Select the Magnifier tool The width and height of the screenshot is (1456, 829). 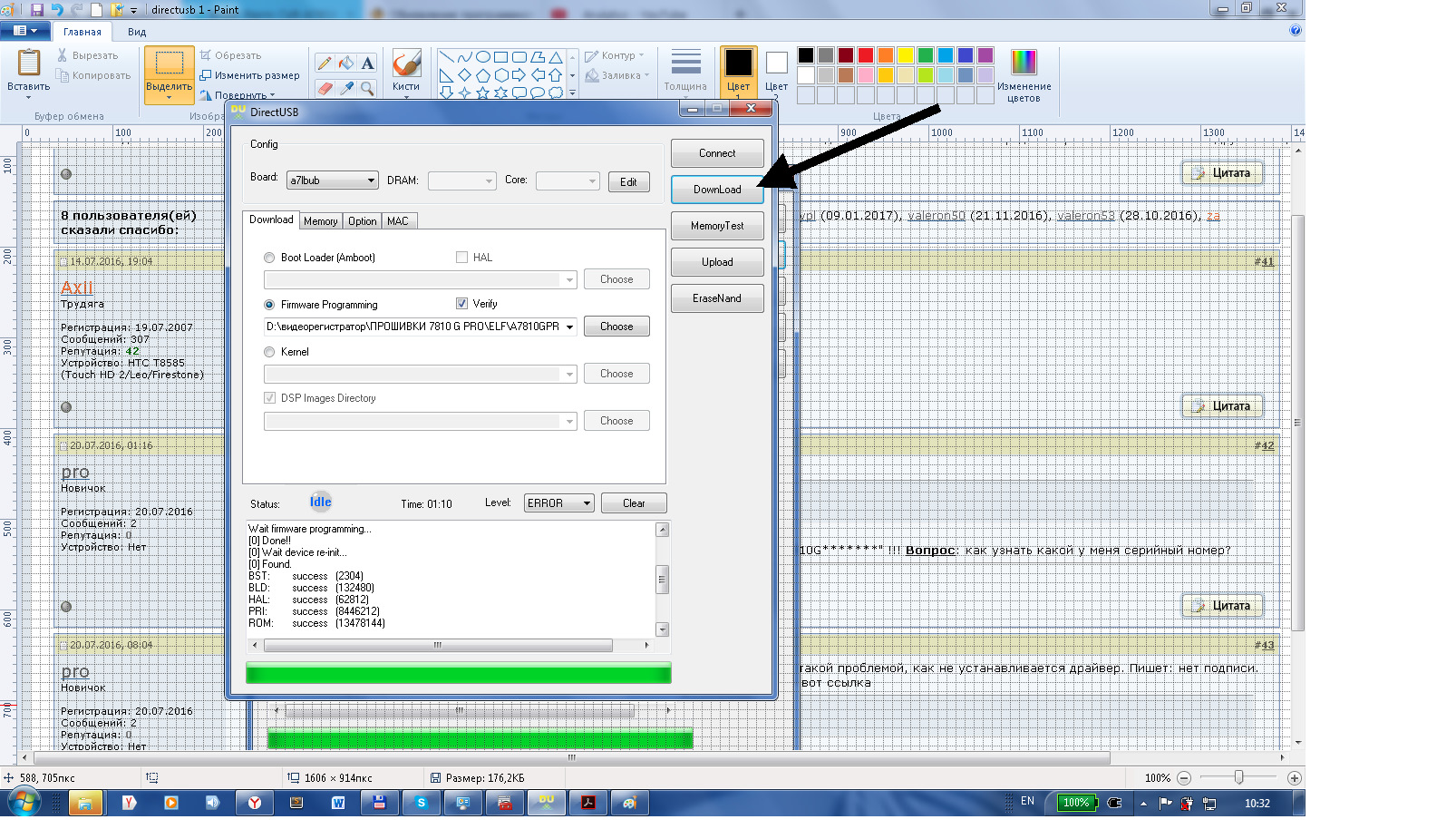[367, 88]
